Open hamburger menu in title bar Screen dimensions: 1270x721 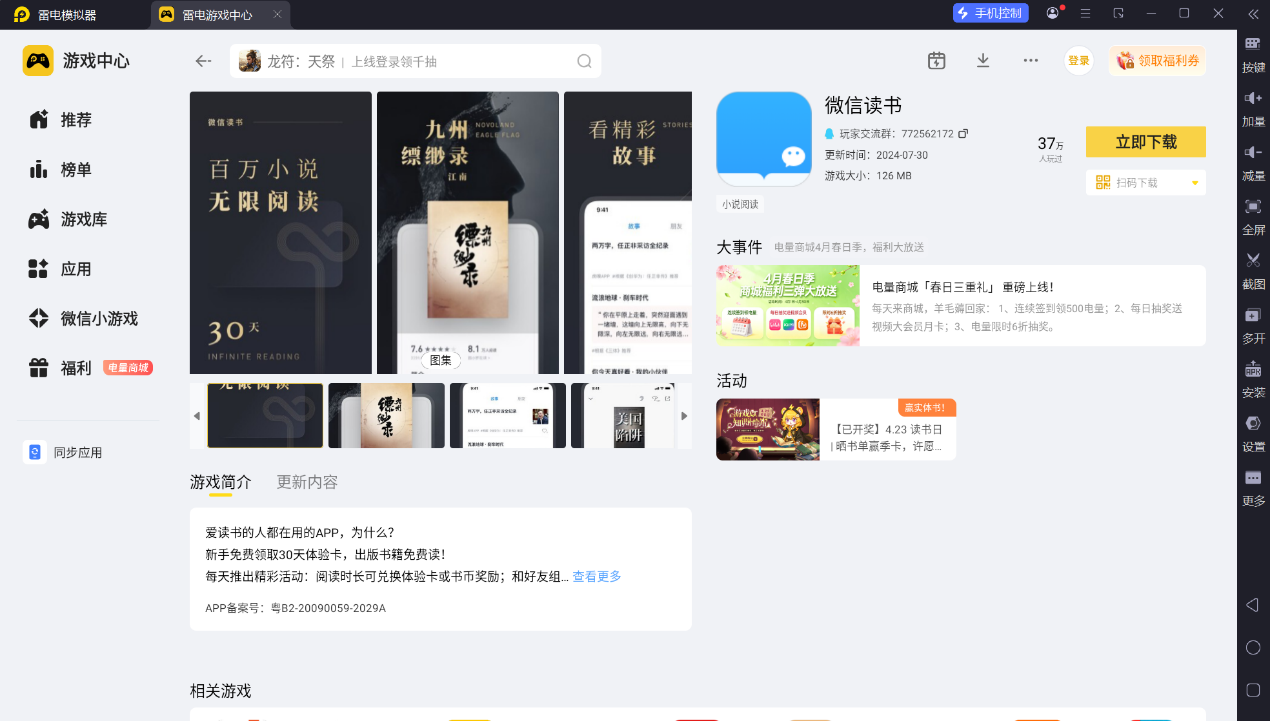tap(1085, 13)
